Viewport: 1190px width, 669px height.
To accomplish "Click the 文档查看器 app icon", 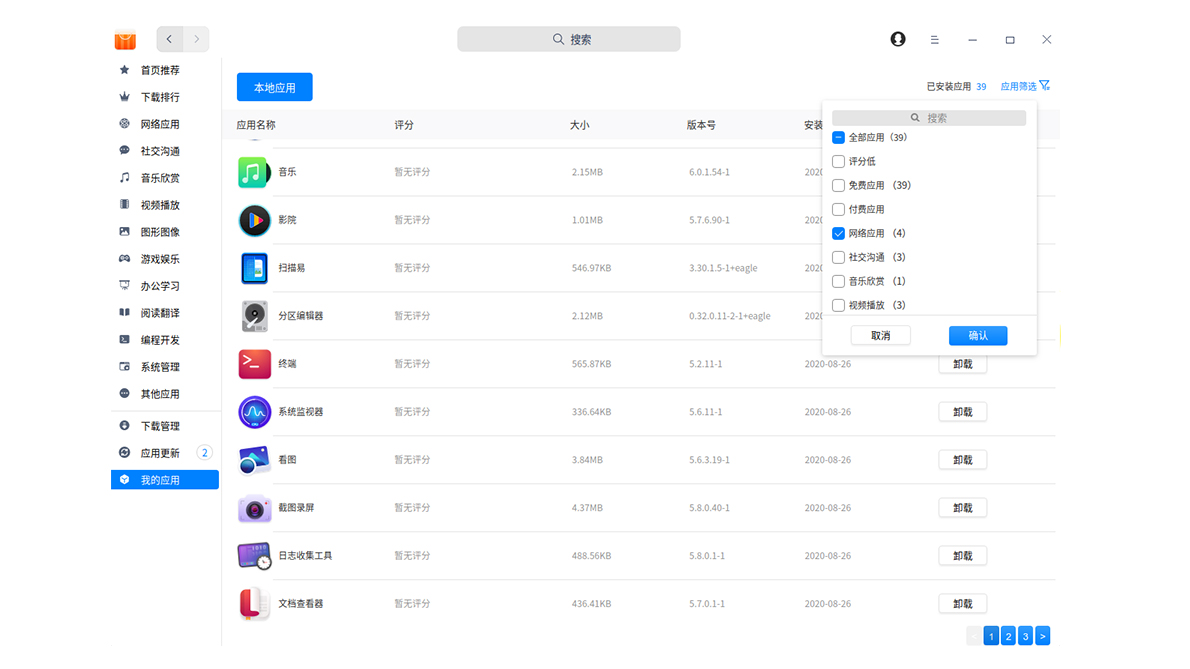I will click(x=254, y=604).
